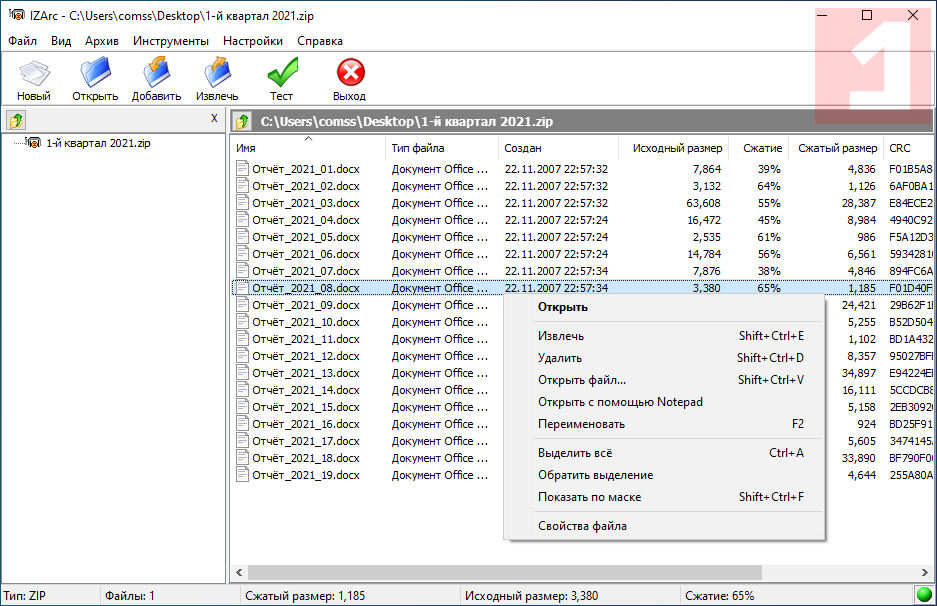The height and width of the screenshot is (606, 937).
Task: Click document icon of Отчёт_2021_16.docx
Action: [x=242, y=424]
